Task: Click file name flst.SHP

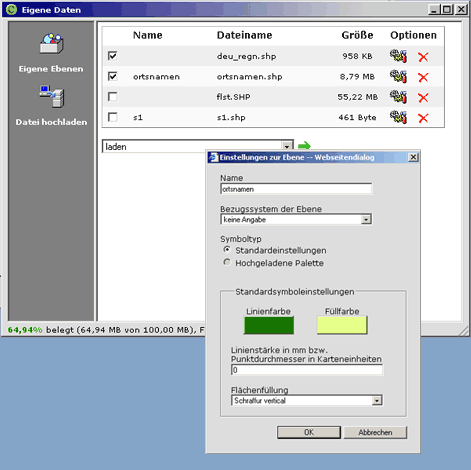Action: click(x=233, y=97)
